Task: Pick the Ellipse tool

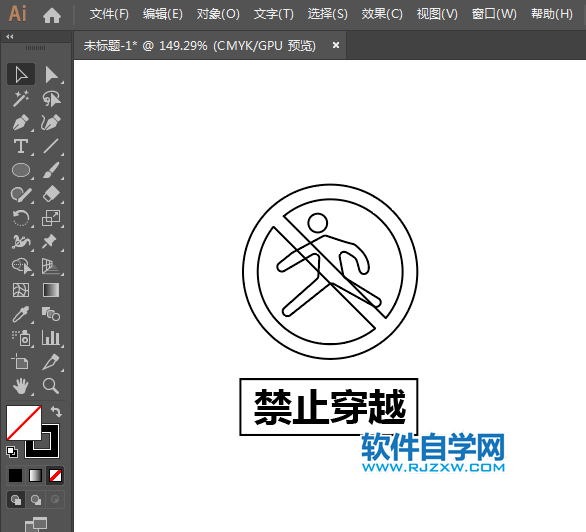Action: (21, 170)
